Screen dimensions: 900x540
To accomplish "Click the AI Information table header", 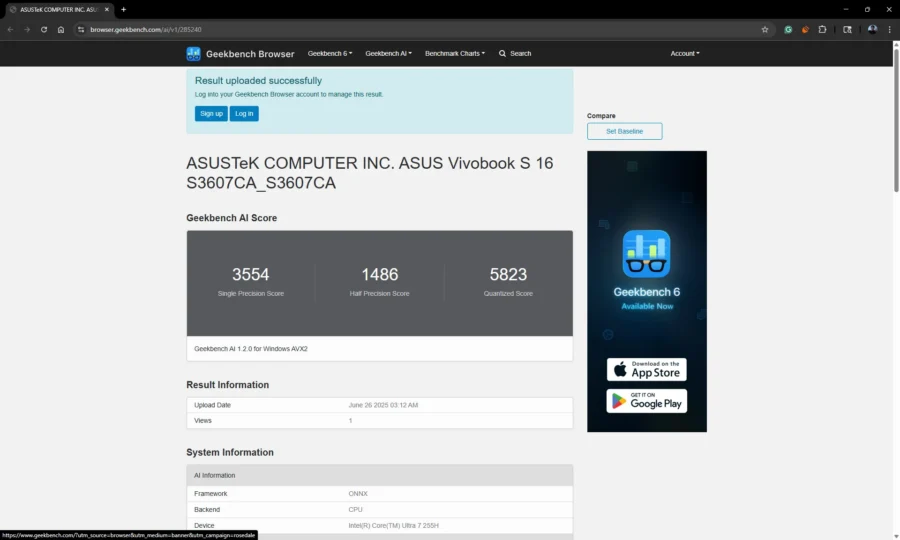I will pos(379,475).
